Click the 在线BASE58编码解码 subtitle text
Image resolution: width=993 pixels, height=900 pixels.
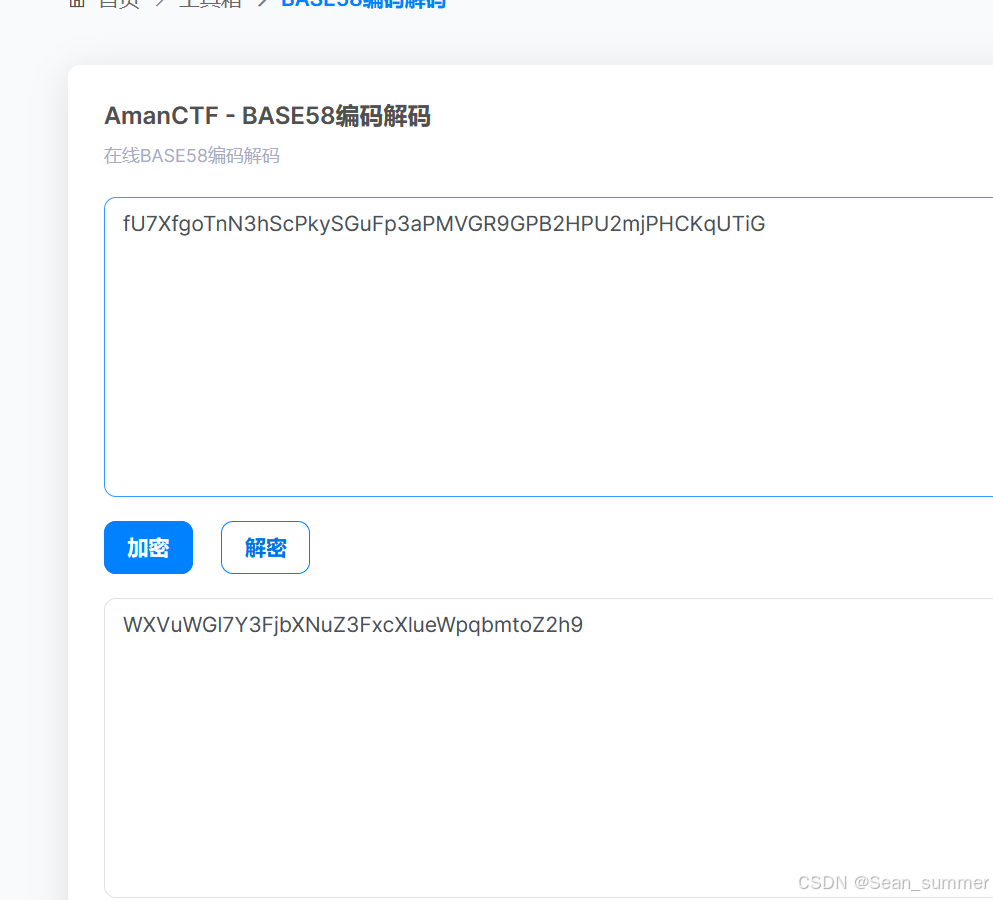[192, 156]
